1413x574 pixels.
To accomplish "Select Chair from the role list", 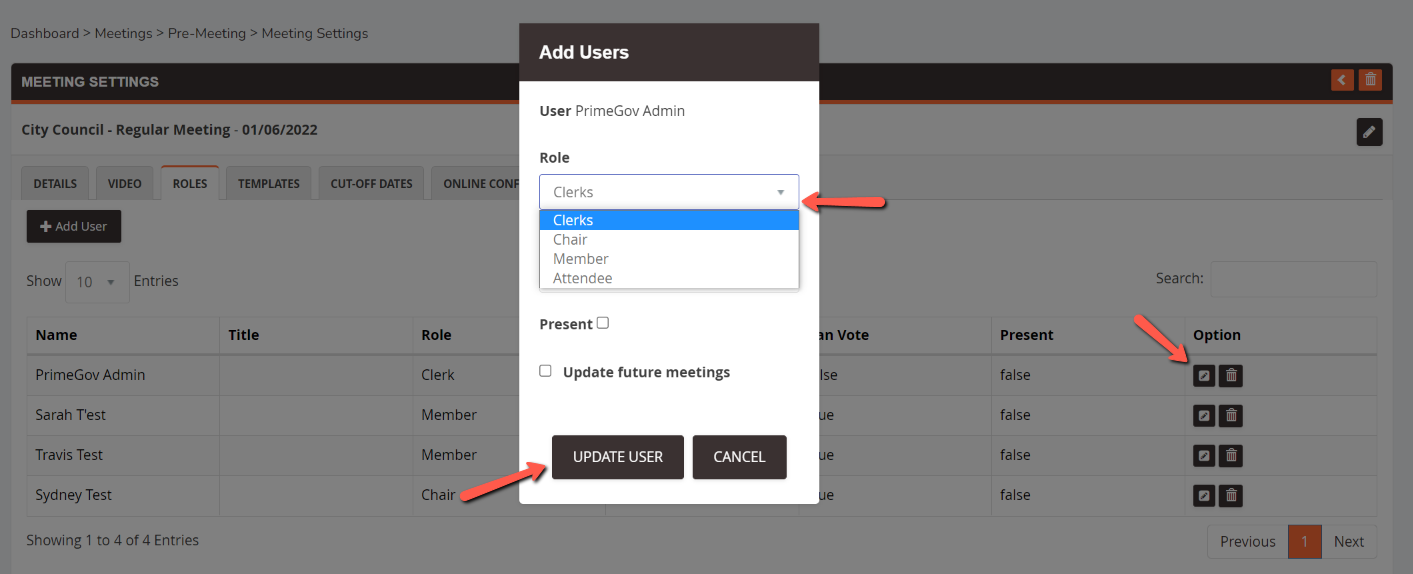I will (x=669, y=239).
